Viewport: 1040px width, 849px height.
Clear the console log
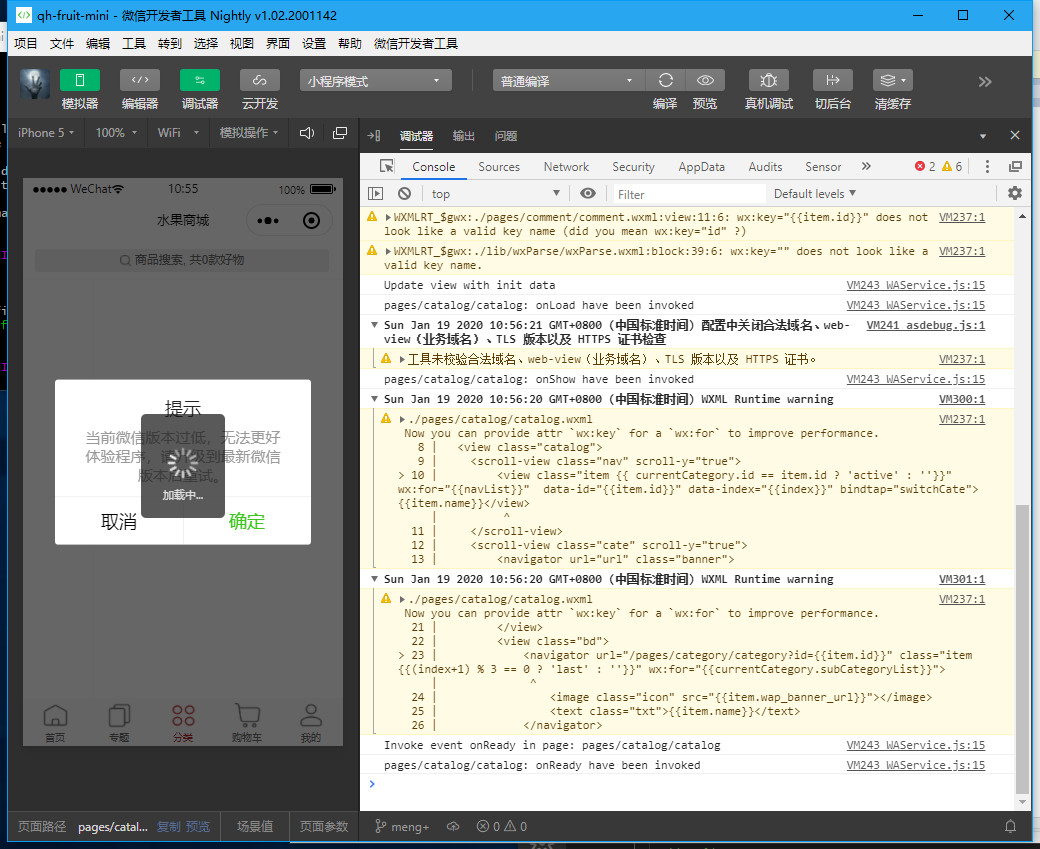point(405,194)
